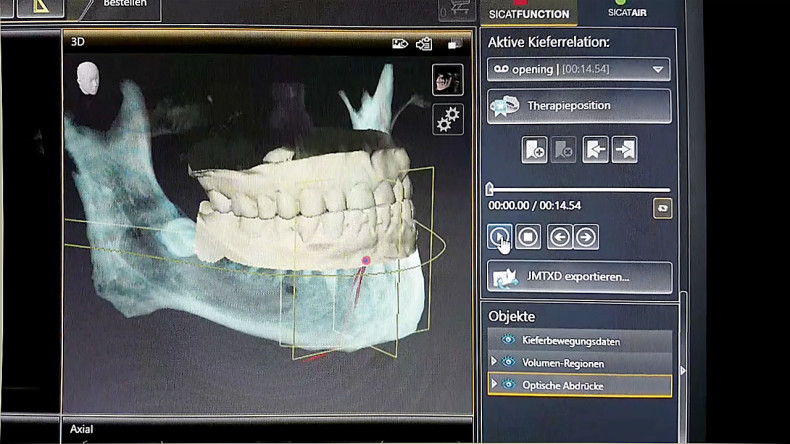
Task: Click the red marker point on jaw
Action: pyautogui.click(x=366, y=261)
